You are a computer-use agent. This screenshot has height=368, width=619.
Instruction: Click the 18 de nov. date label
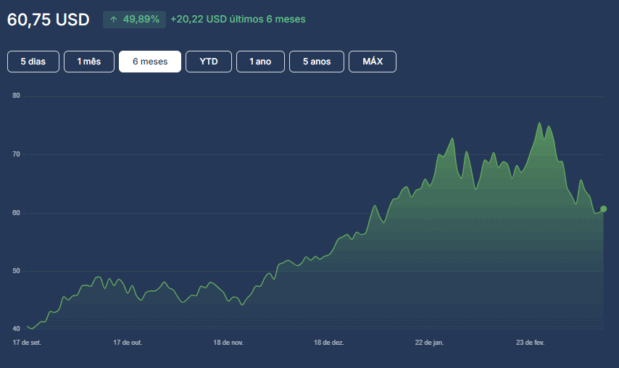click(228, 342)
